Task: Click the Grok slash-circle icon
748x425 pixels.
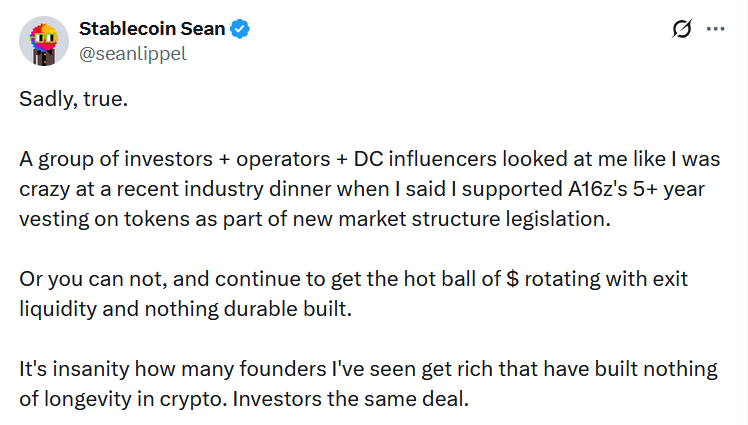Action: [682, 30]
